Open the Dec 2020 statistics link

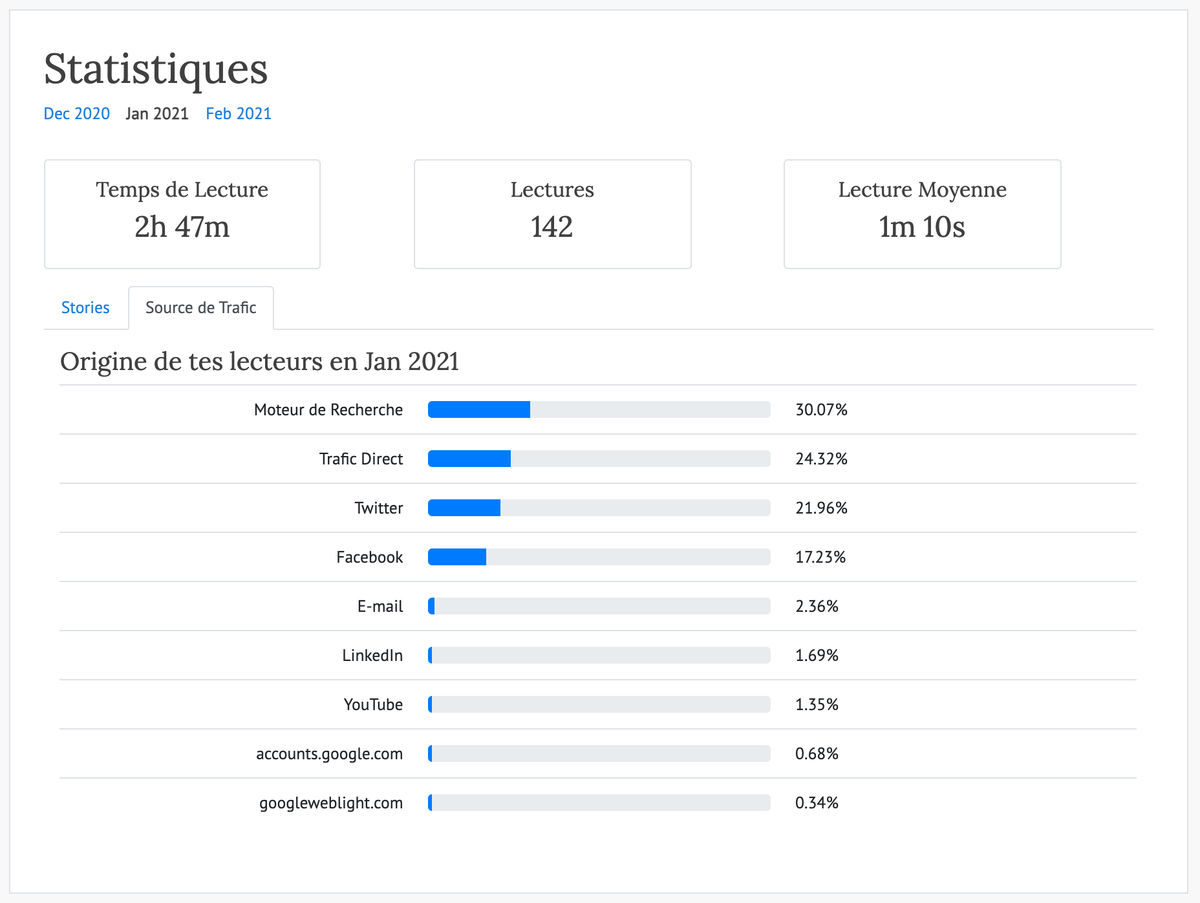tap(77, 114)
